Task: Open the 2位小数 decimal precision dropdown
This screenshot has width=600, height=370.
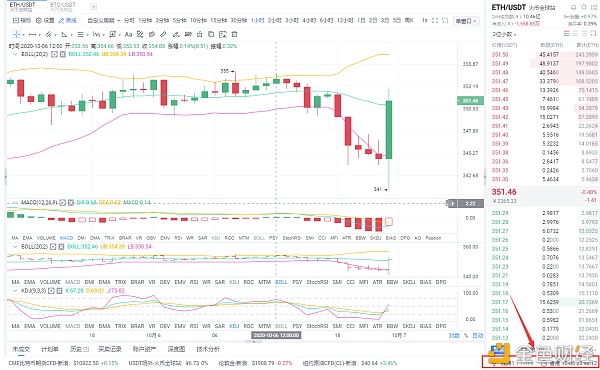Action: [504, 34]
